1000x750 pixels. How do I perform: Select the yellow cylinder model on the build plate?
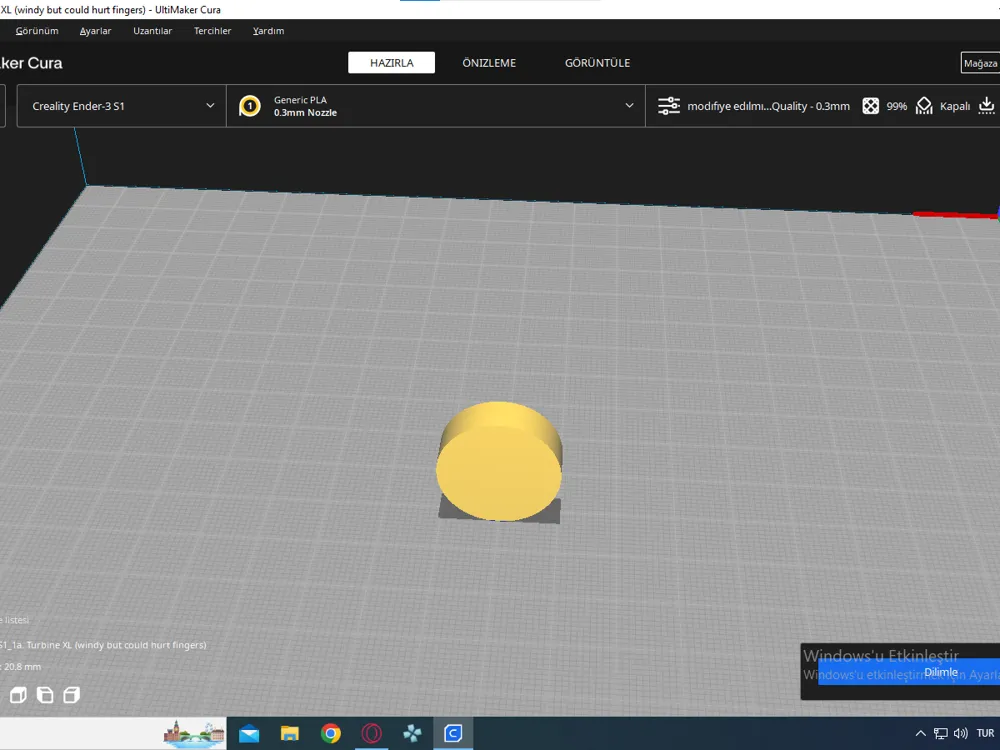click(x=499, y=461)
